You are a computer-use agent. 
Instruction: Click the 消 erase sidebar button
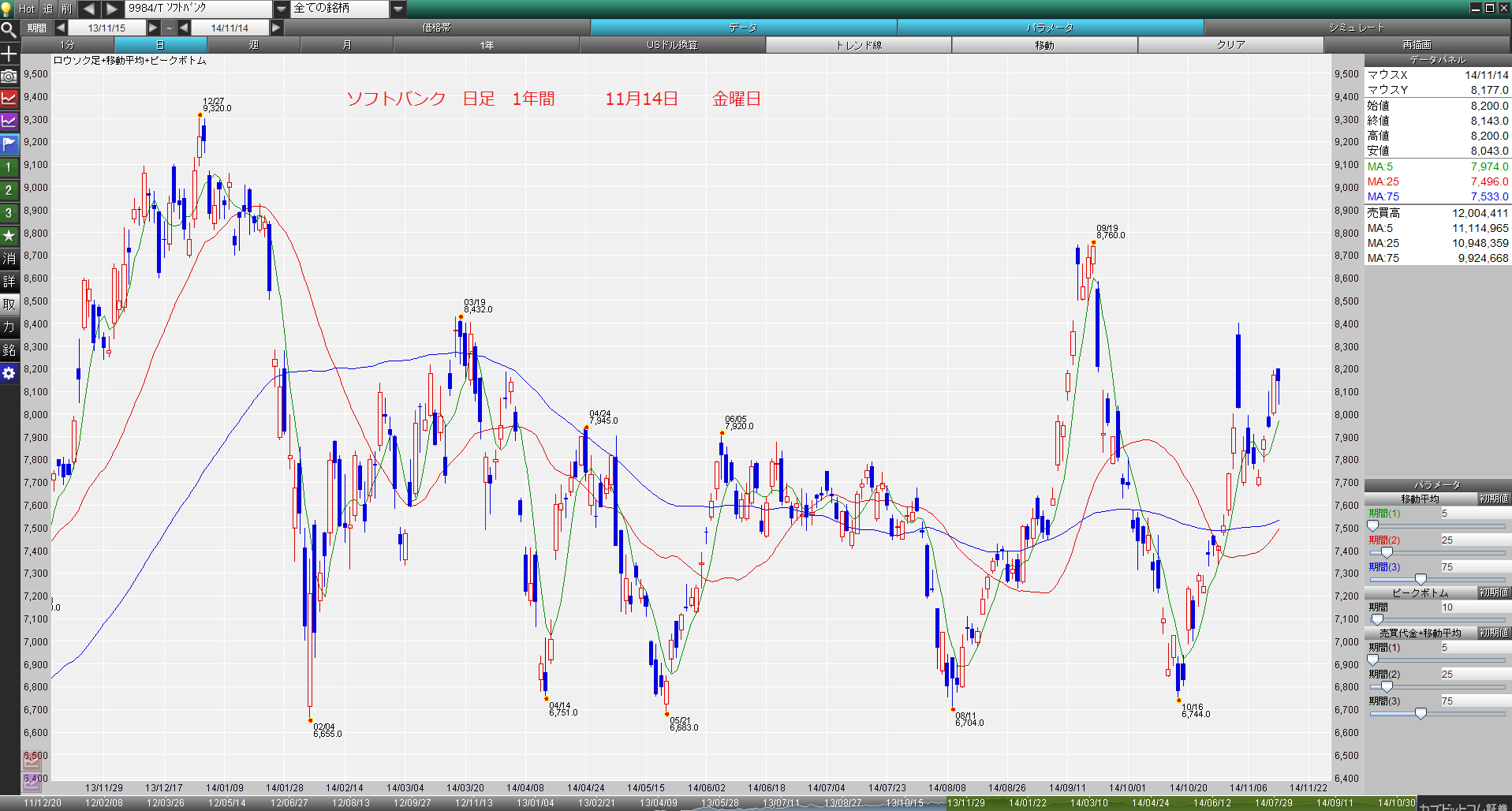pos(9,259)
